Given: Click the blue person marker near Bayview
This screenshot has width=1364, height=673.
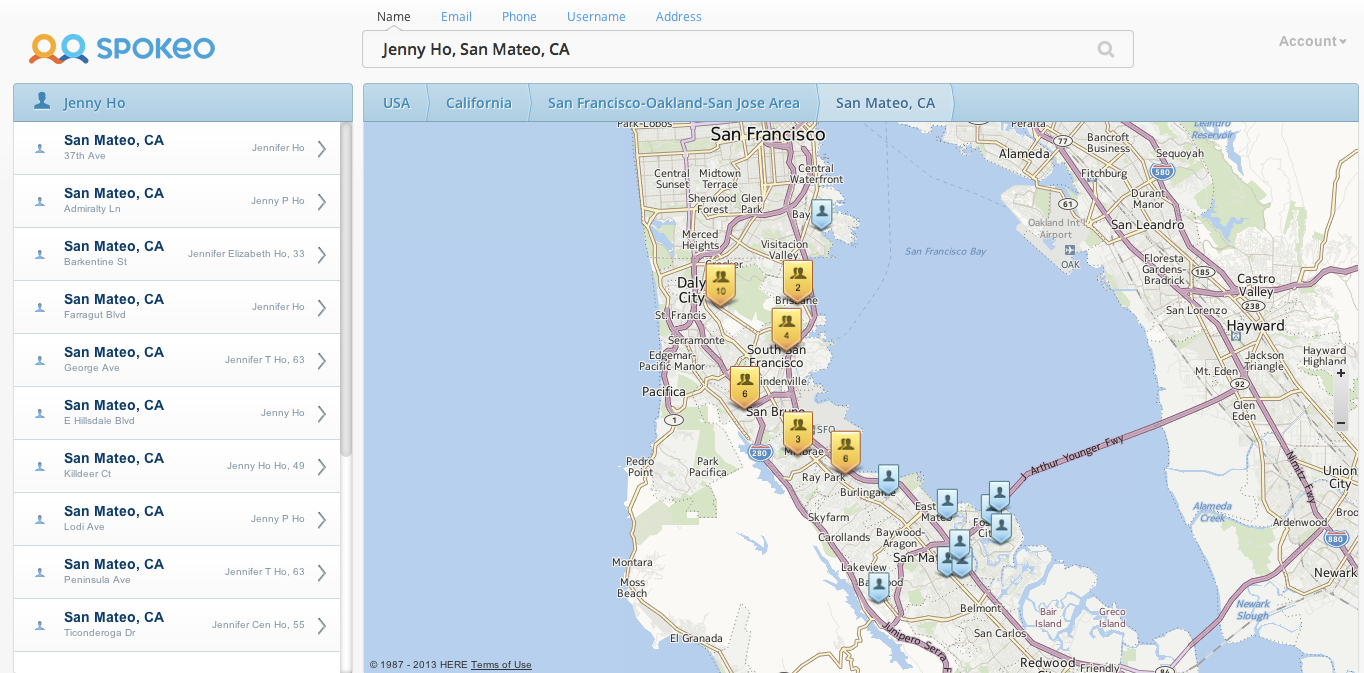Looking at the screenshot, I should [x=821, y=212].
